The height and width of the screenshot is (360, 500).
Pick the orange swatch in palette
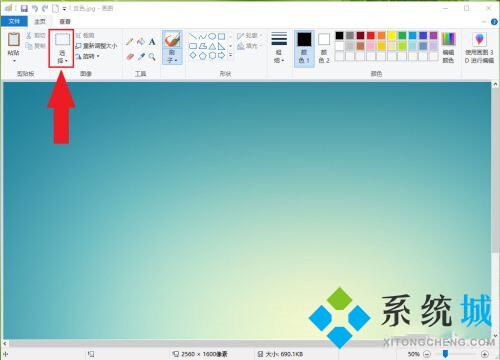pos(381,35)
